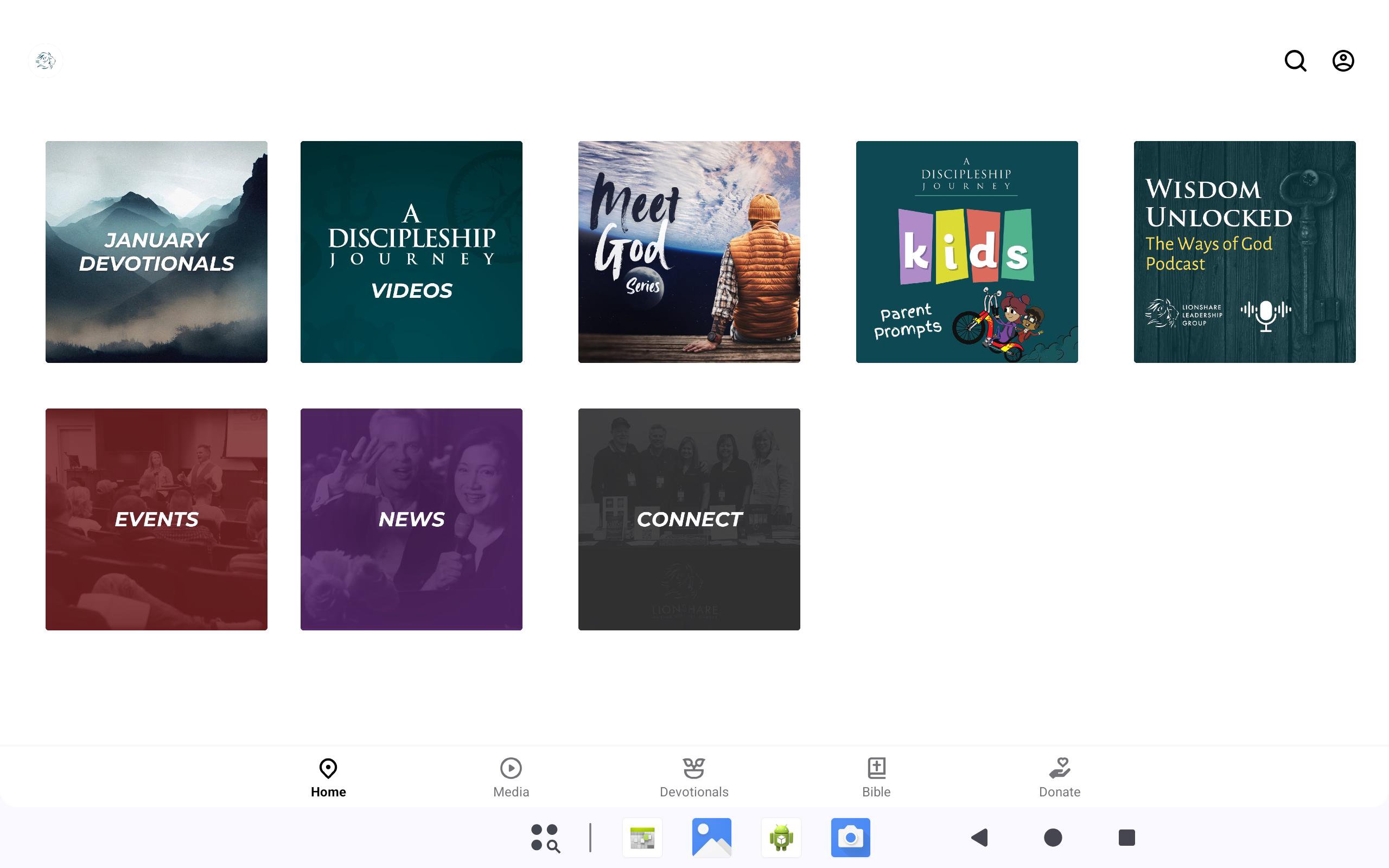
Task: Open the News tile
Action: pyautogui.click(x=411, y=519)
